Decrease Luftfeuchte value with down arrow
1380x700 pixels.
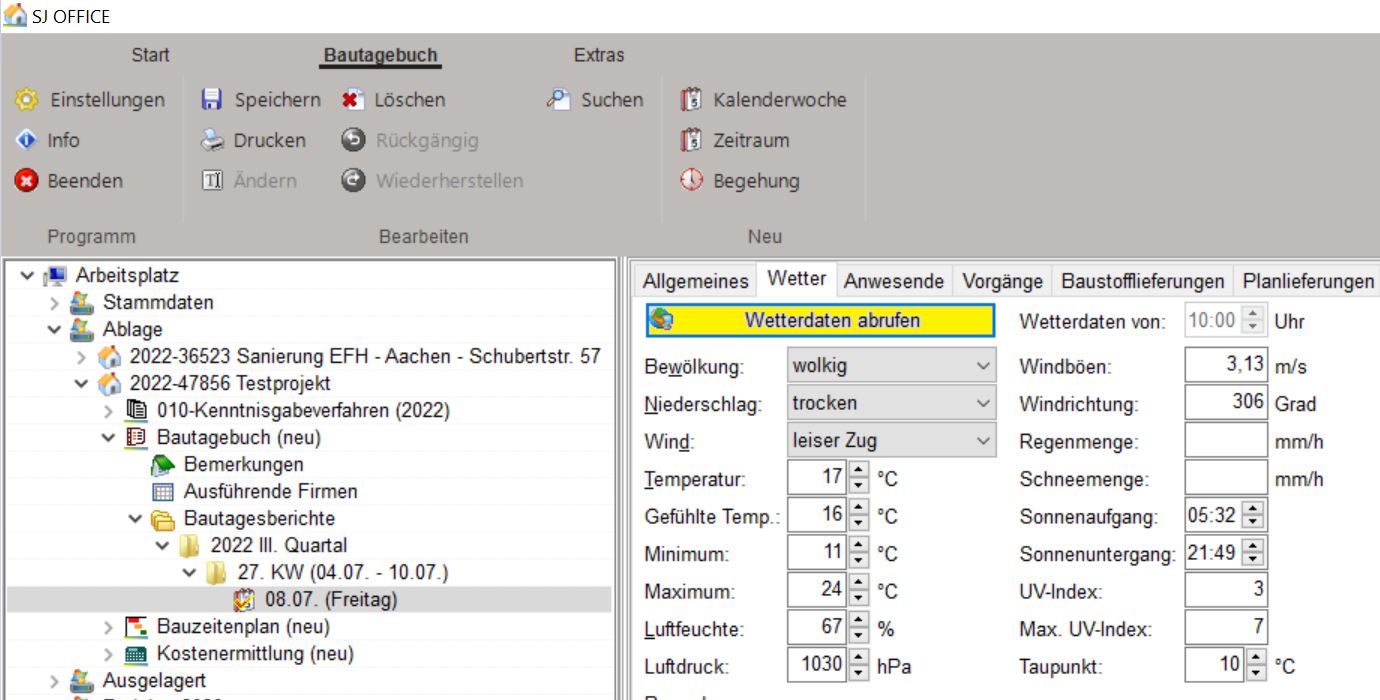[x=858, y=636]
